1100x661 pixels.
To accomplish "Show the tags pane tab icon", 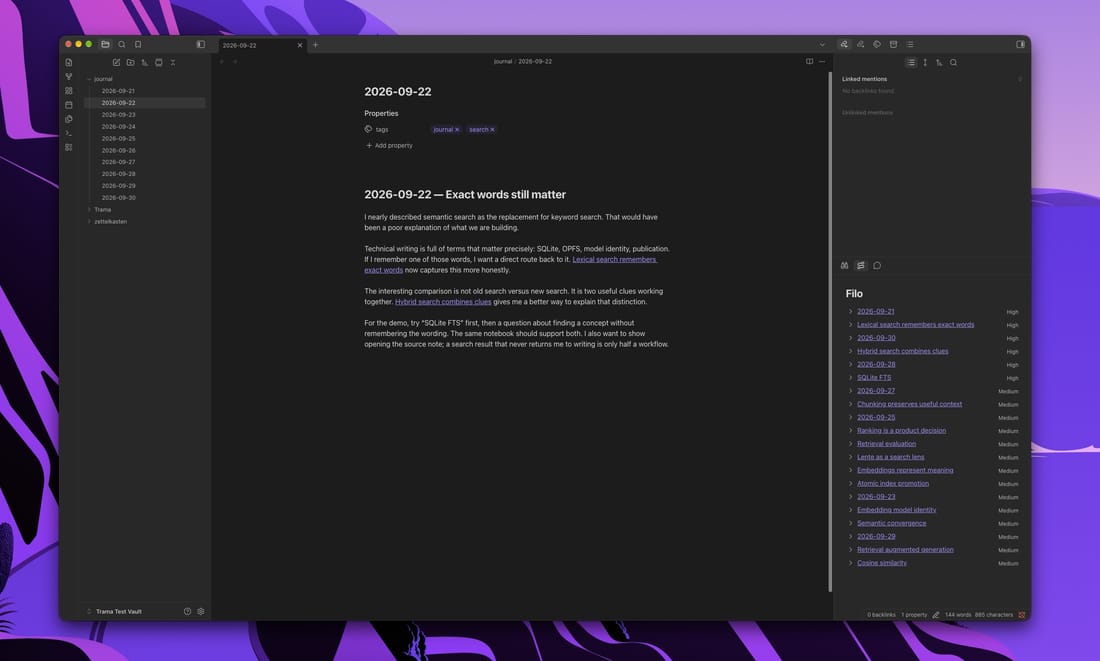I will (x=877, y=44).
